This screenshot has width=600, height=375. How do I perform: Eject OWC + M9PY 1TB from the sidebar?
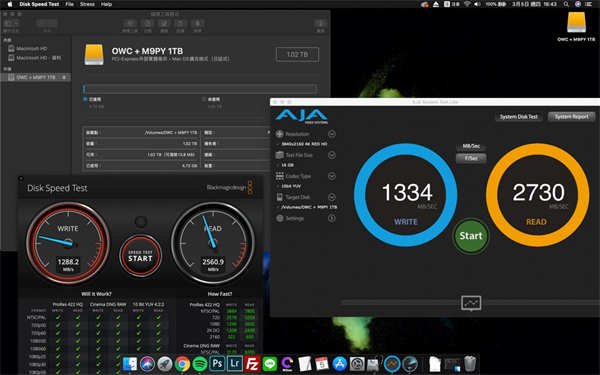click(x=64, y=77)
